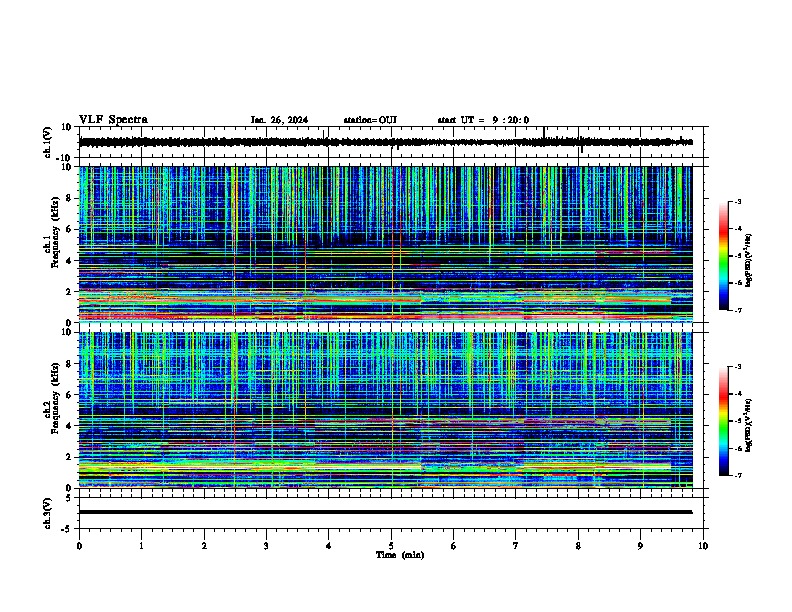792x612 pixels.
Task: Click time axis tick label '4'
Action: click(329, 546)
